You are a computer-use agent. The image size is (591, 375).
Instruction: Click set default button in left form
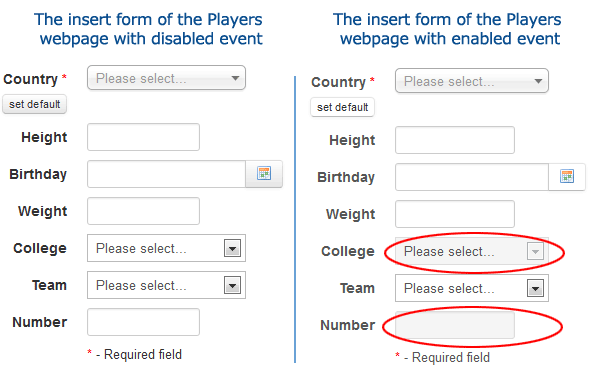pos(35,104)
